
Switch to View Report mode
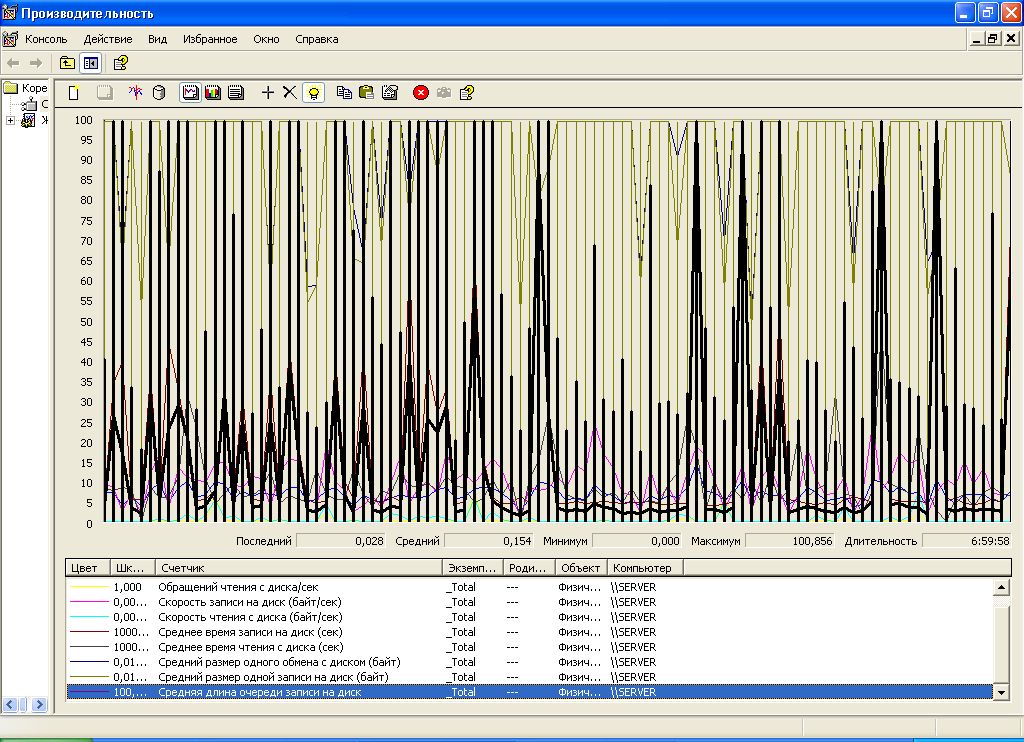(236, 93)
